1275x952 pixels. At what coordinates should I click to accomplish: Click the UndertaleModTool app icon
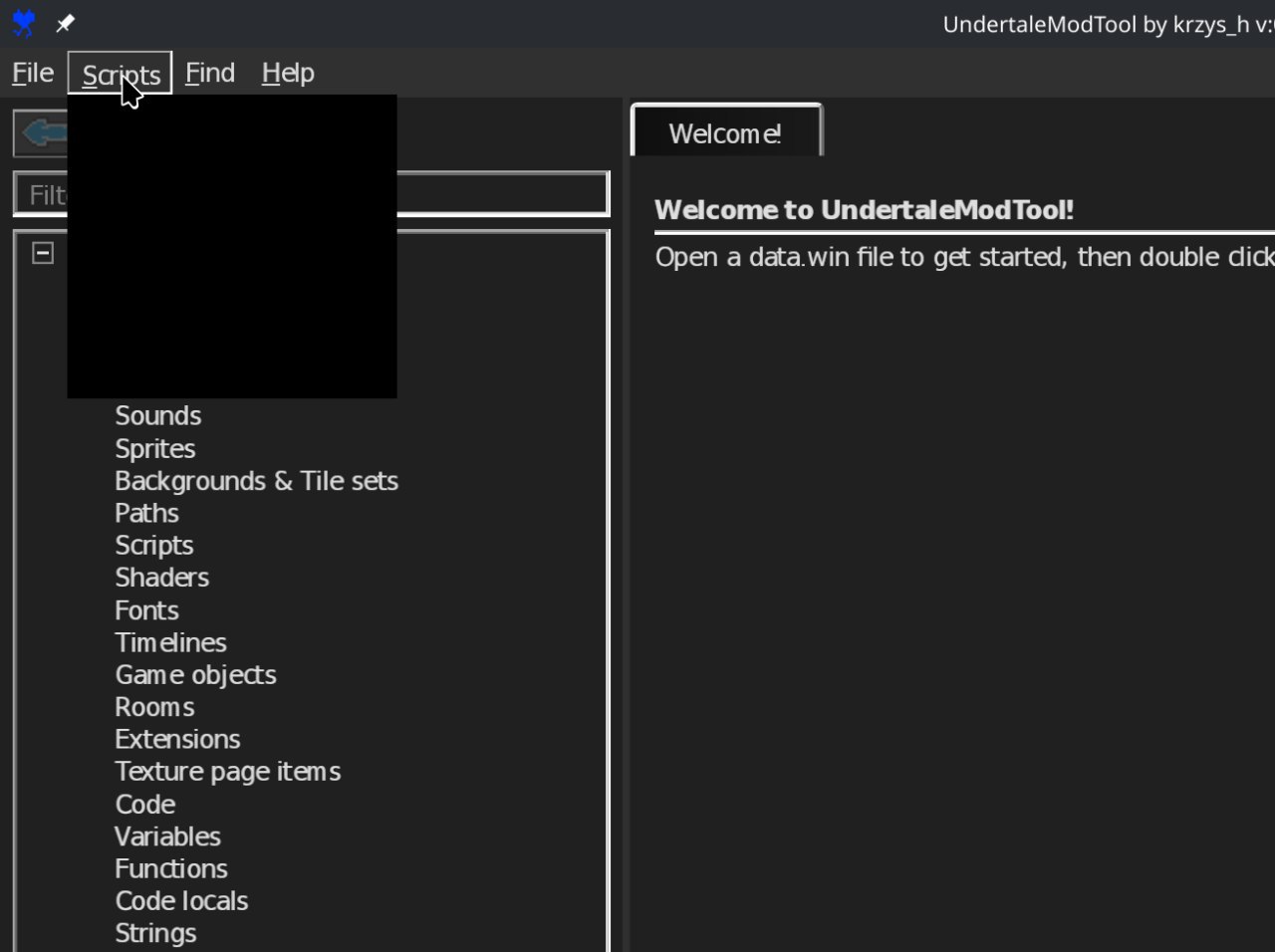click(24, 23)
